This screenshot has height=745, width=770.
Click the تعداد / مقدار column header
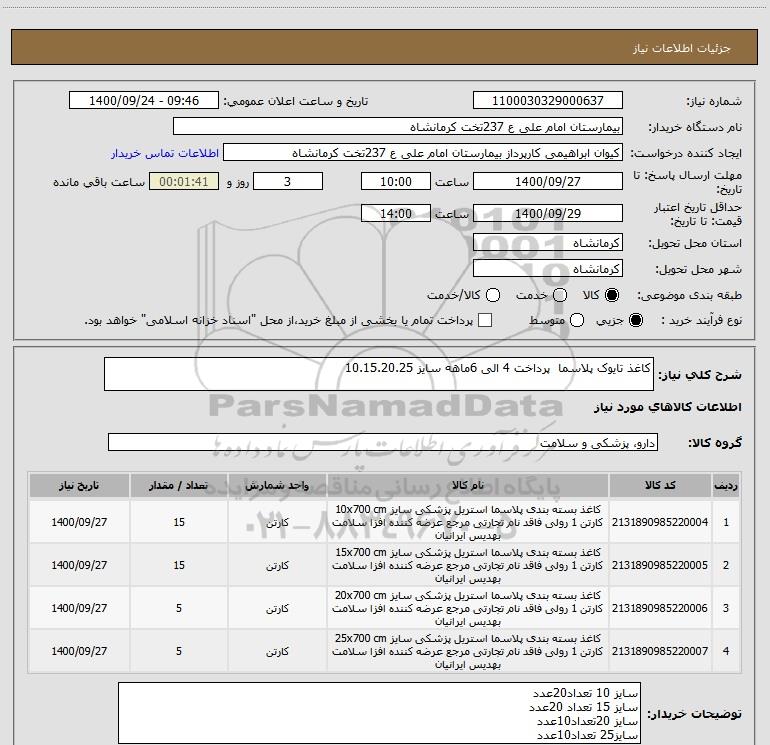pos(179,486)
